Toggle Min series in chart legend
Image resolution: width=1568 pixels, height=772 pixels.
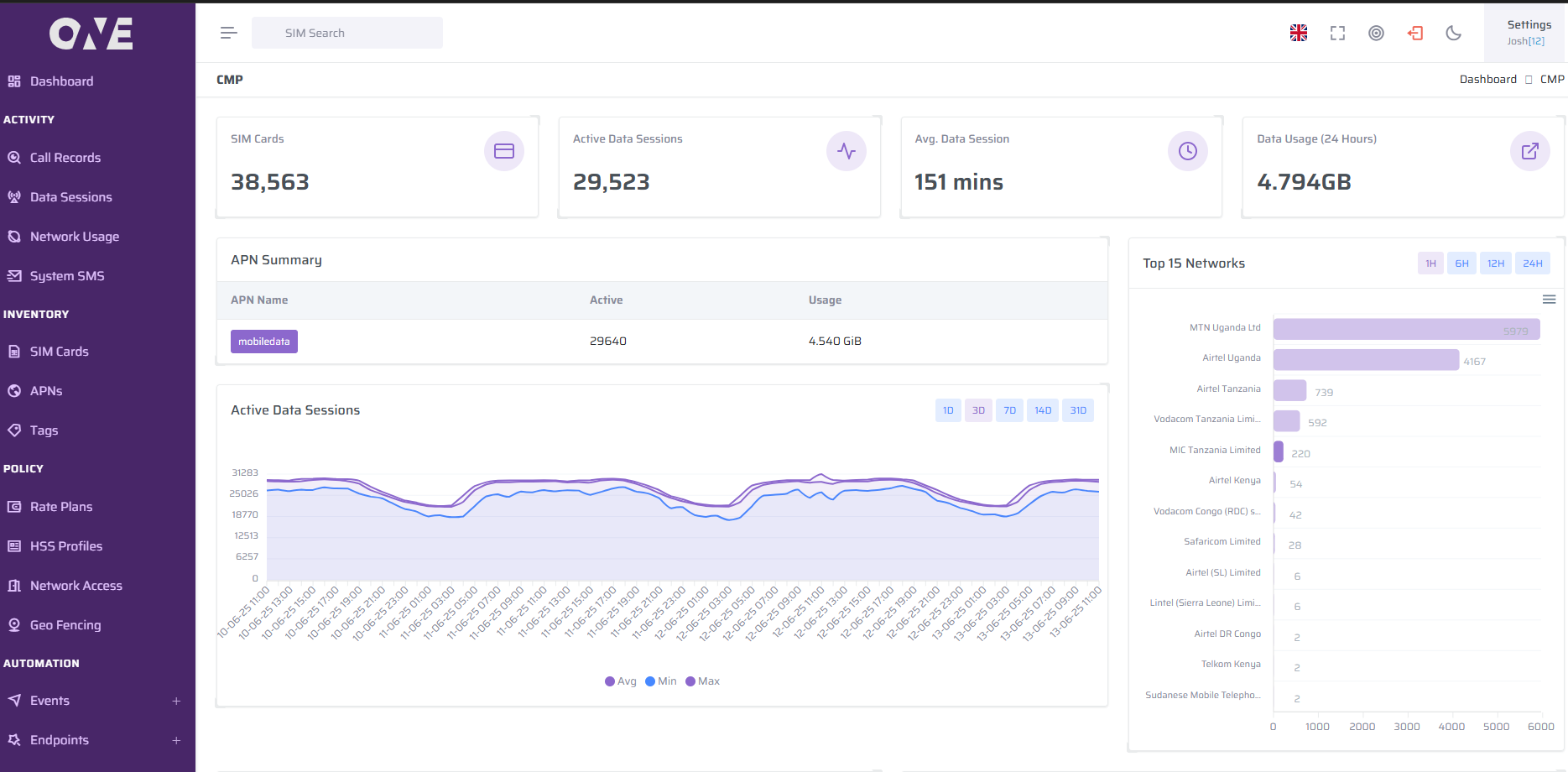661,681
